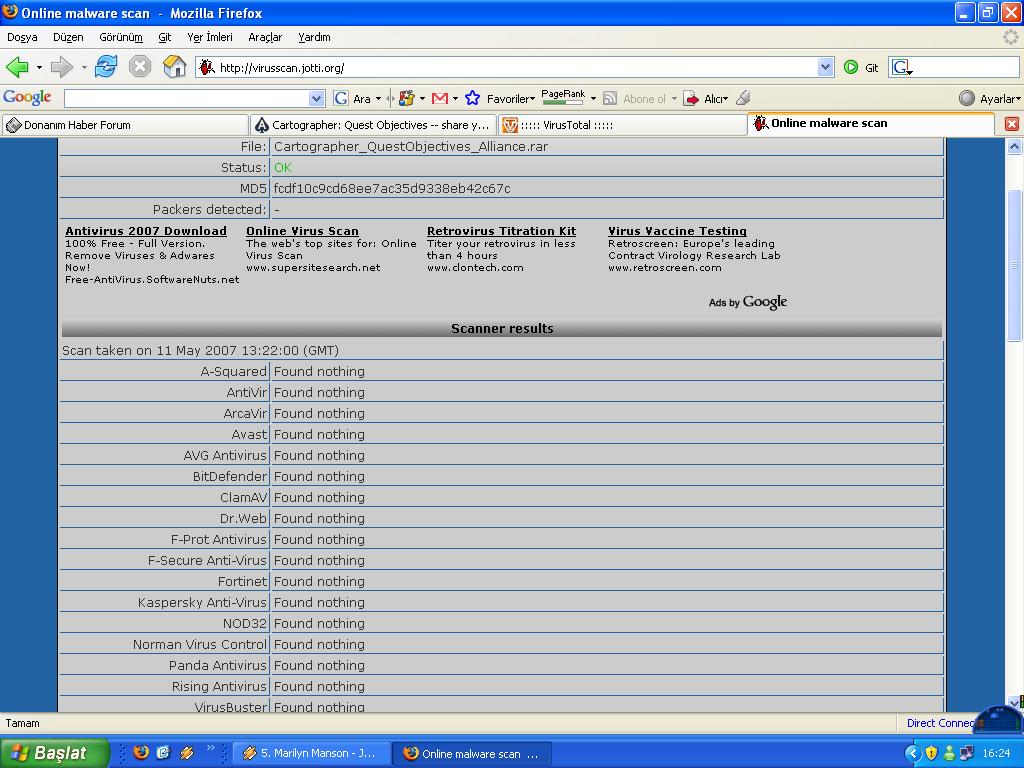Viewport: 1024px width, 768px height.
Task: Open the Virus Vaccine Testing ad link
Action: 677,231
